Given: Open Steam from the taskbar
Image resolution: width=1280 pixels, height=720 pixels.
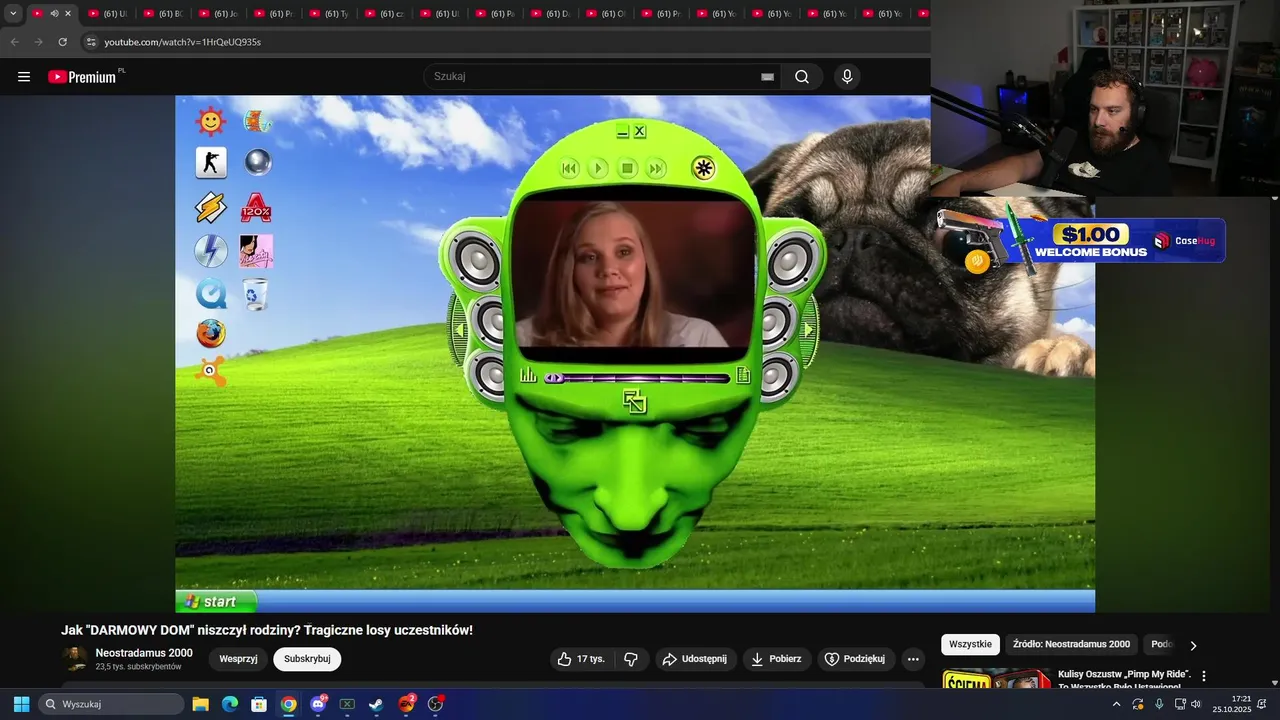Looking at the screenshot, I should pos(376,704).
